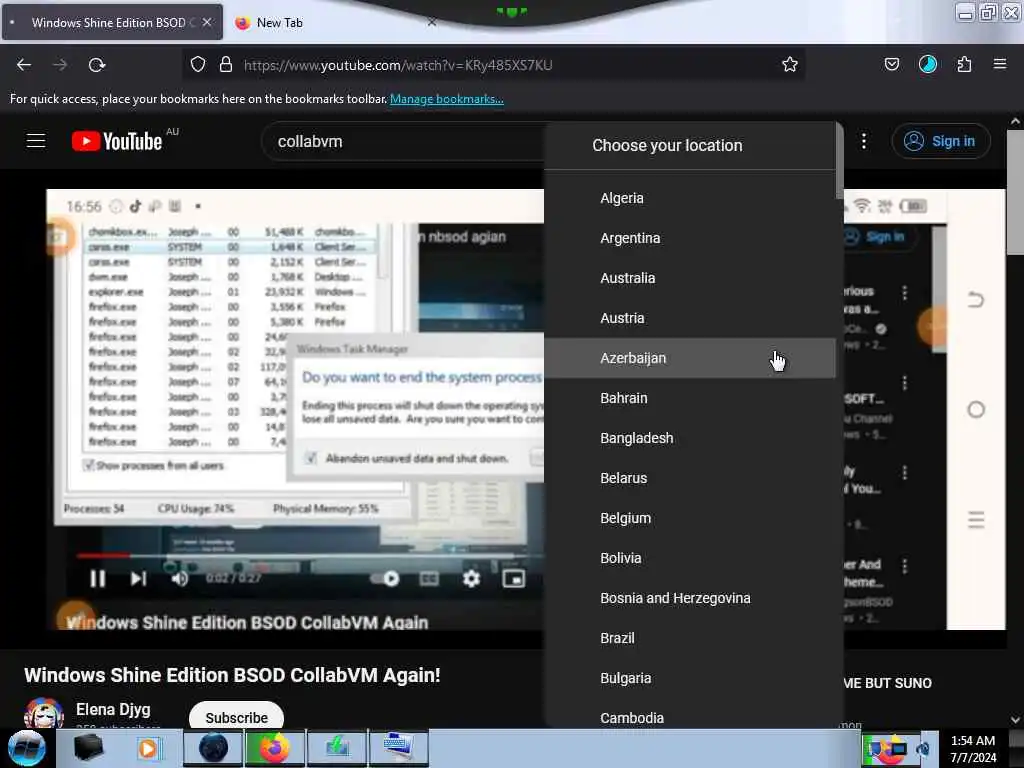The image size is (1024, 768).
Task: Open YouTube settings three-dot menu
Action: coord(863,141)
